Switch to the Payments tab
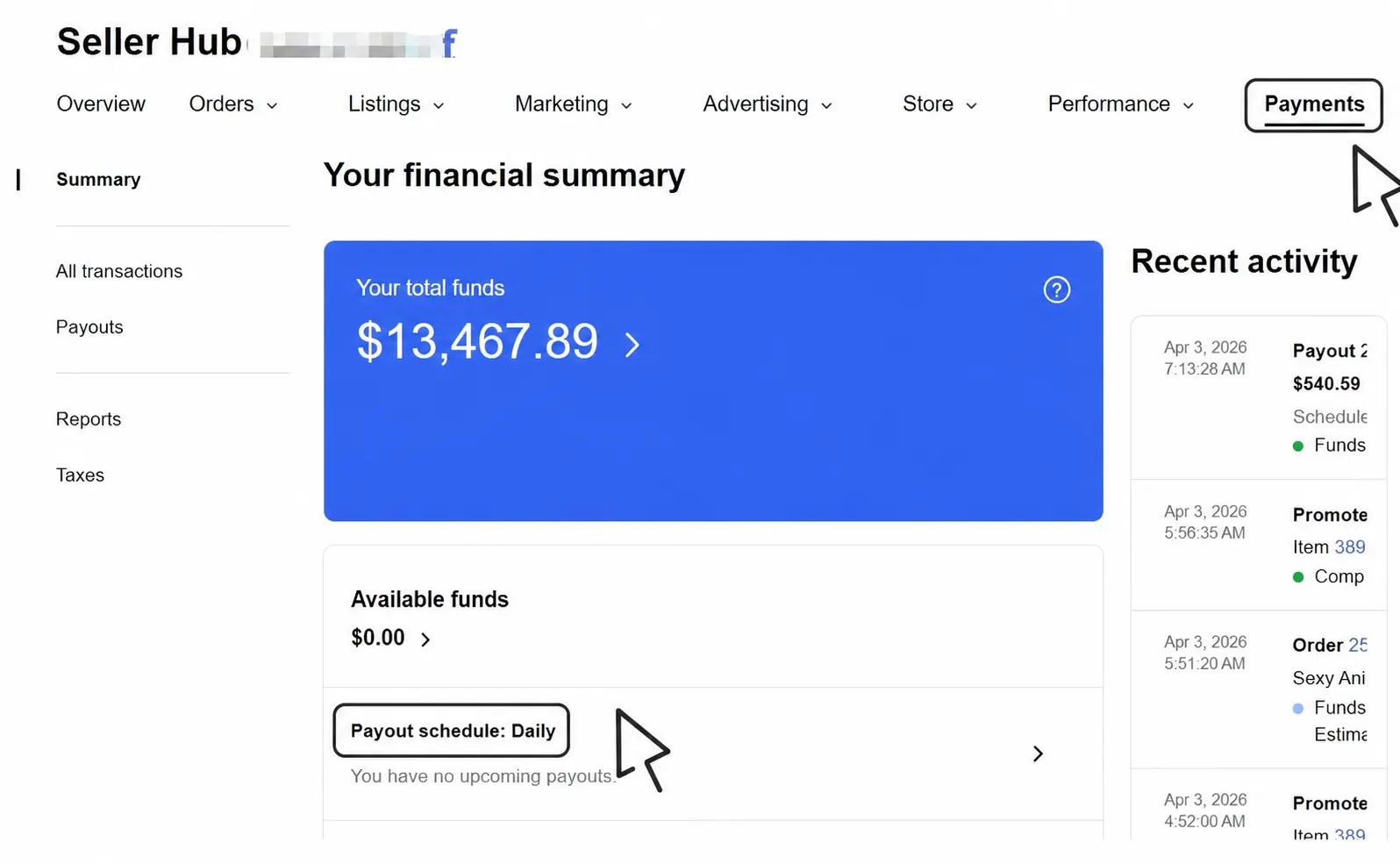This screenshot has height=864, width=1400. (x=1313, y=105)
